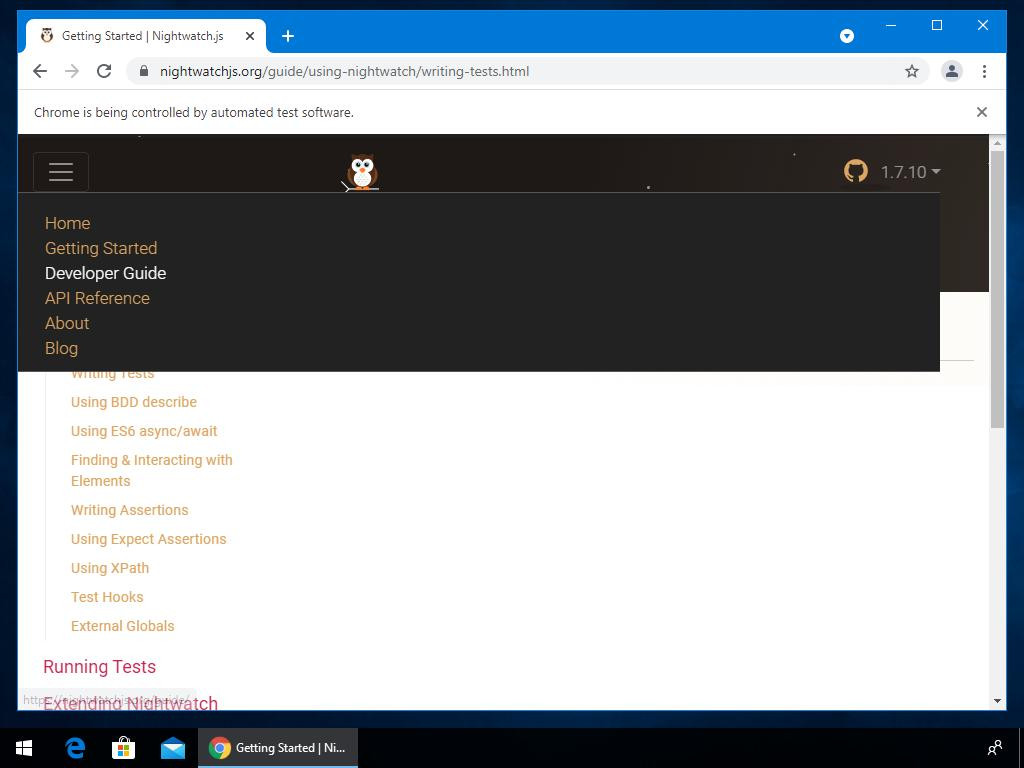Viewport: 1024px width, 768px height.
Task: Click the scrollbar up arrow
Action: point(997,143)
